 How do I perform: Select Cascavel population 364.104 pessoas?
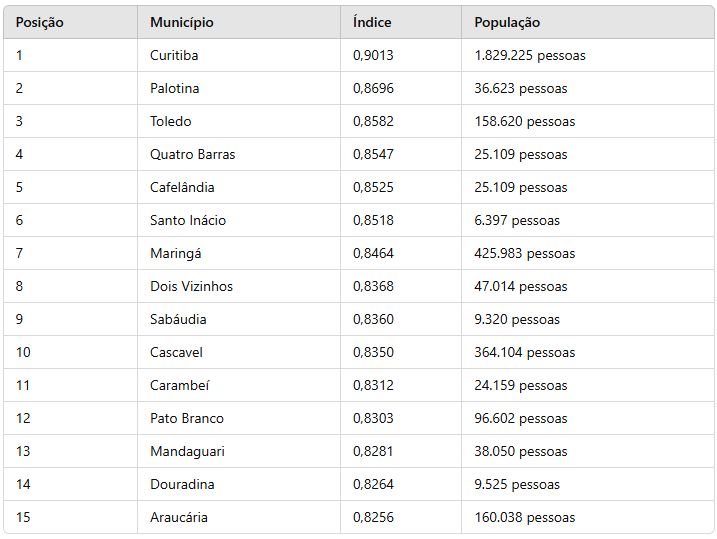[x=525, y=352]
